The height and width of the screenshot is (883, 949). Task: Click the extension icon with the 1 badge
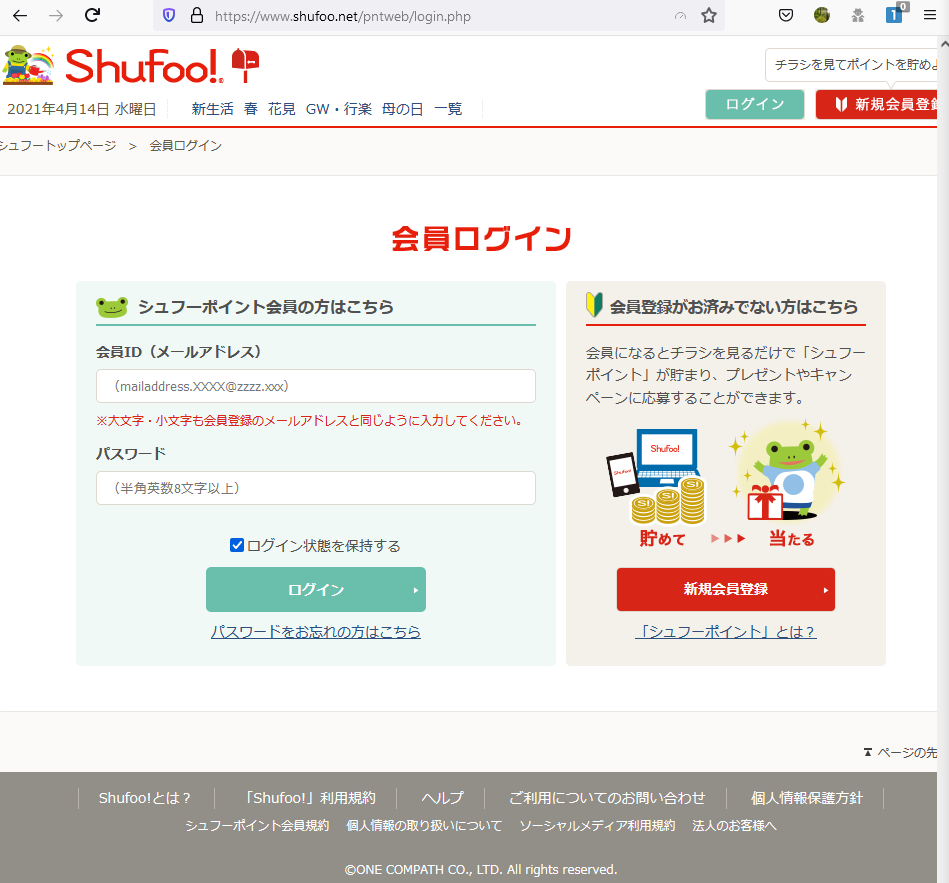pos(893,15)
